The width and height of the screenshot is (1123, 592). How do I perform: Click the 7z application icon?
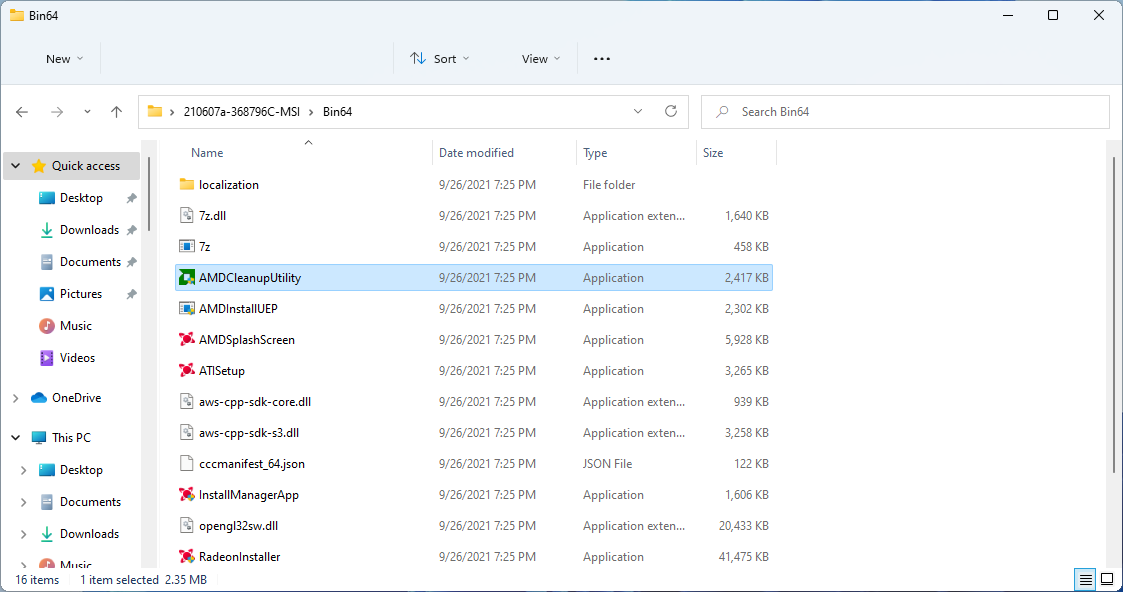tap(186, 247)
